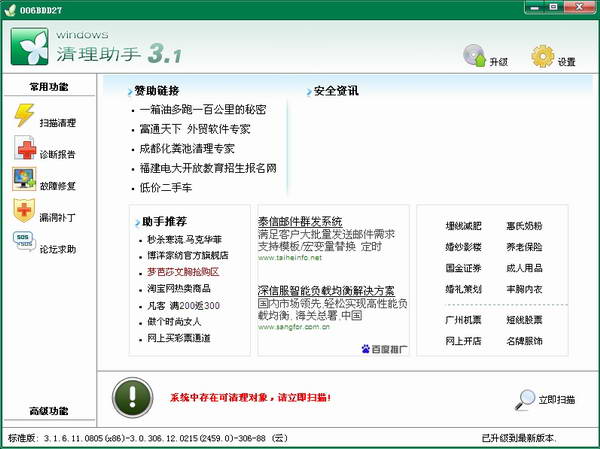Open the 广州机票 link
The width and height of the screenshot is (600, 449).
pyautogui.click(x=463, y=320)
